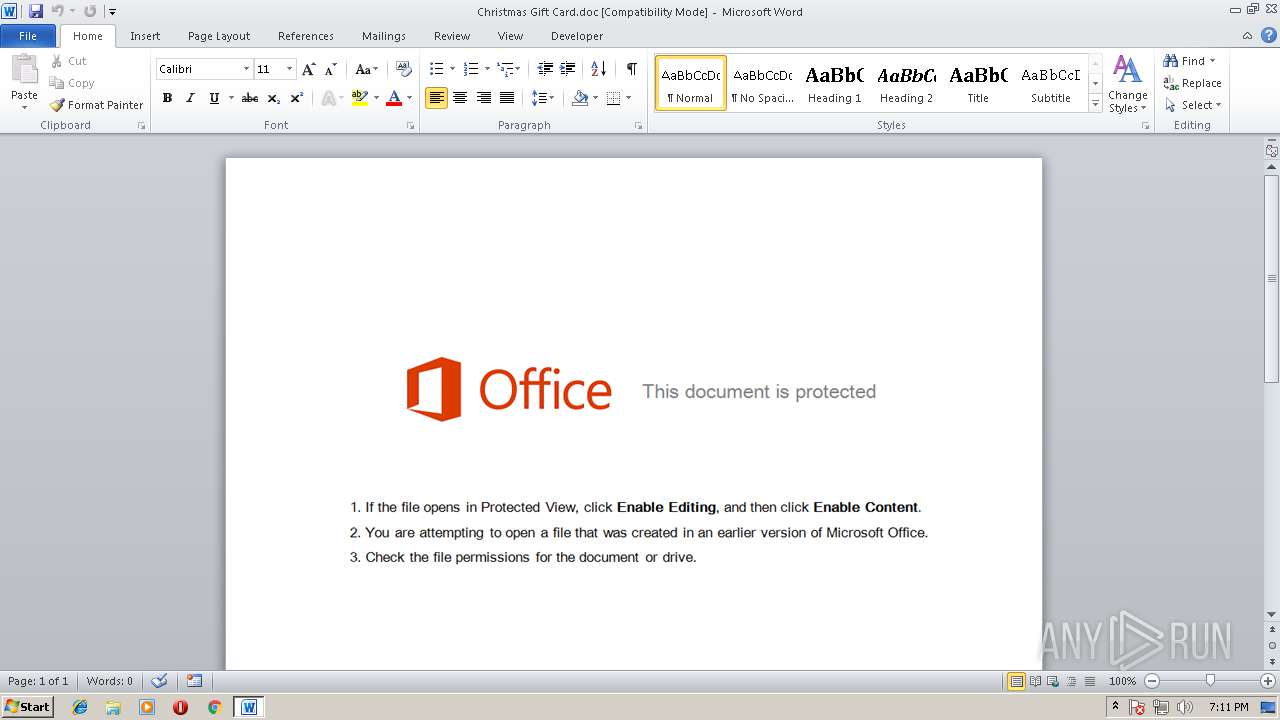Open Find in the Editing group
1280x720 pixels.
pos(1190,61)
